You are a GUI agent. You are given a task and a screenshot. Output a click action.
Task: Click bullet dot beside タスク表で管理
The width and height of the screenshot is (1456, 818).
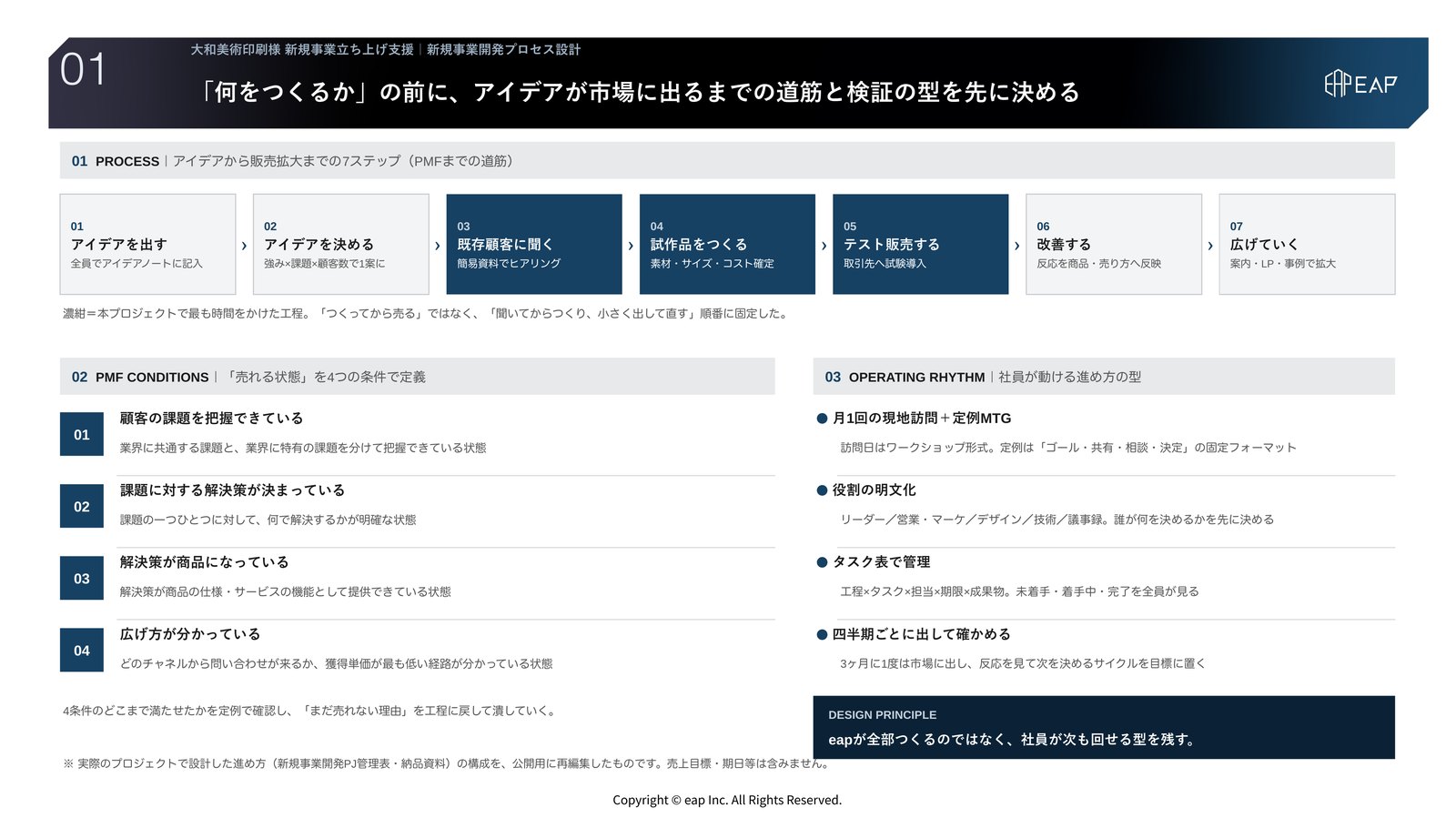click(822, 562)
